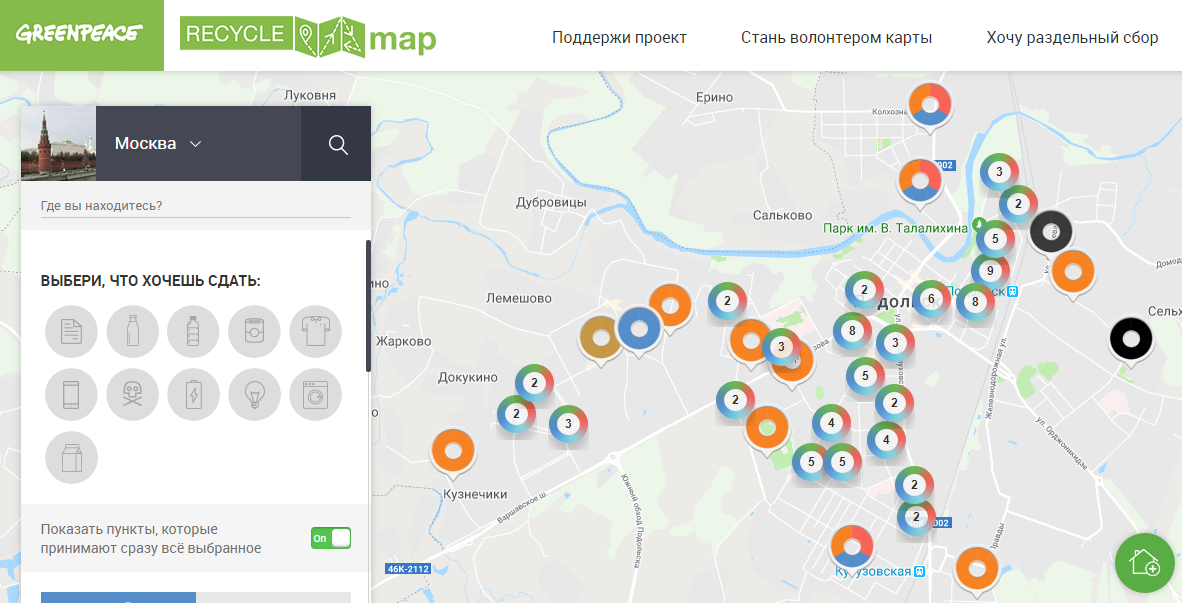Image resolution: width=1182 pixels, height=603 pixels.
Task: Select the batteries waste filter
Action: [x=194, y=395]
